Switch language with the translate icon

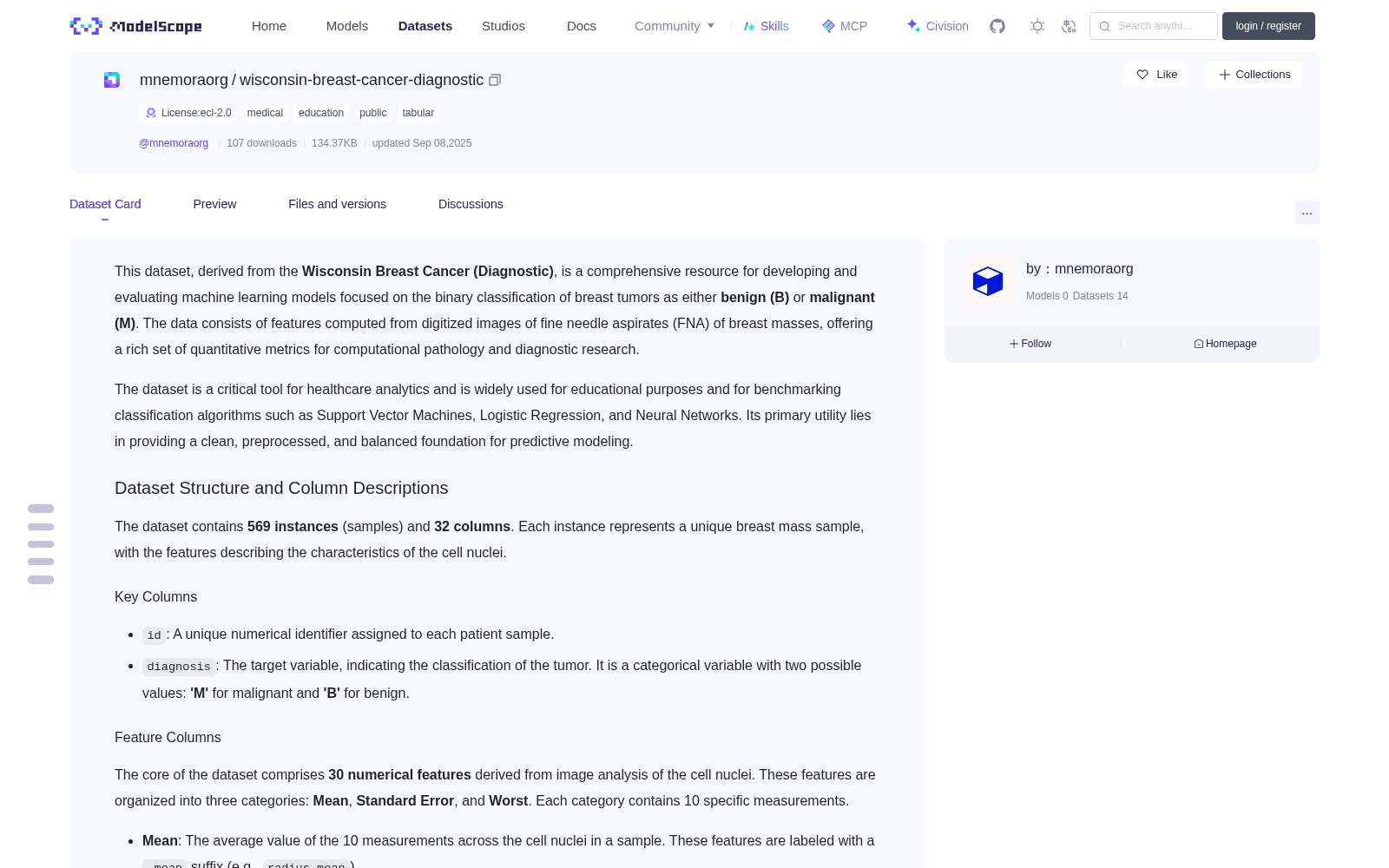pyautogui.click(x=1070, y=26)
